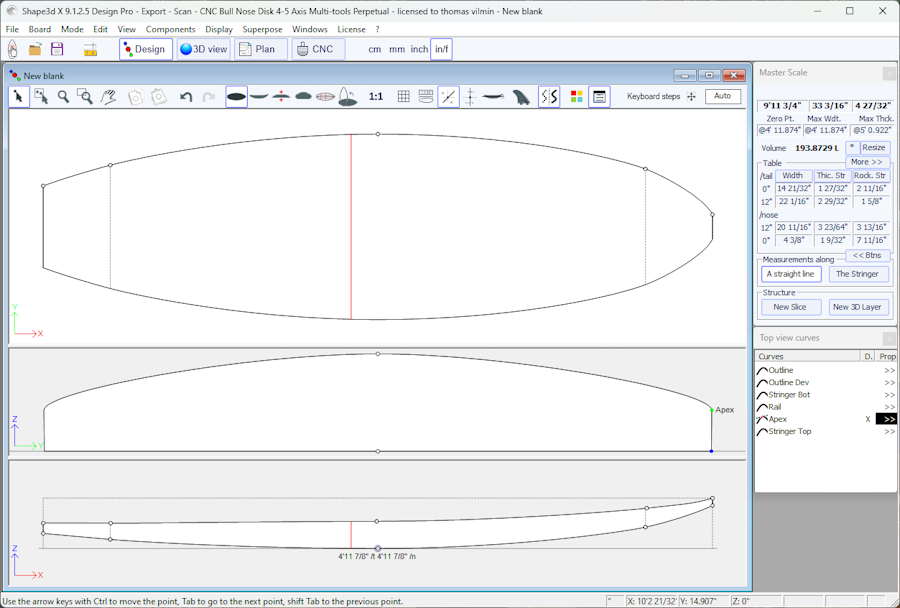Select the arrow pointer tool

point(19,97)
